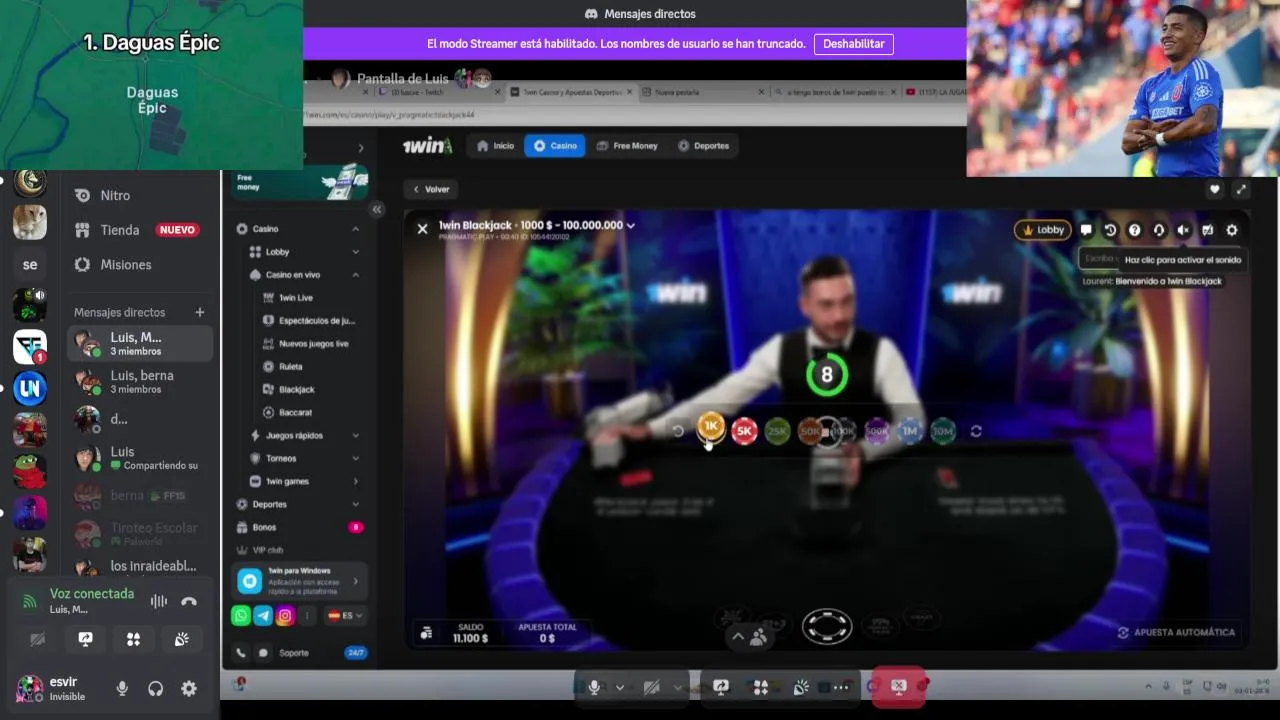Click the Volver back button

pyautogui.click(x=431, y=189)
